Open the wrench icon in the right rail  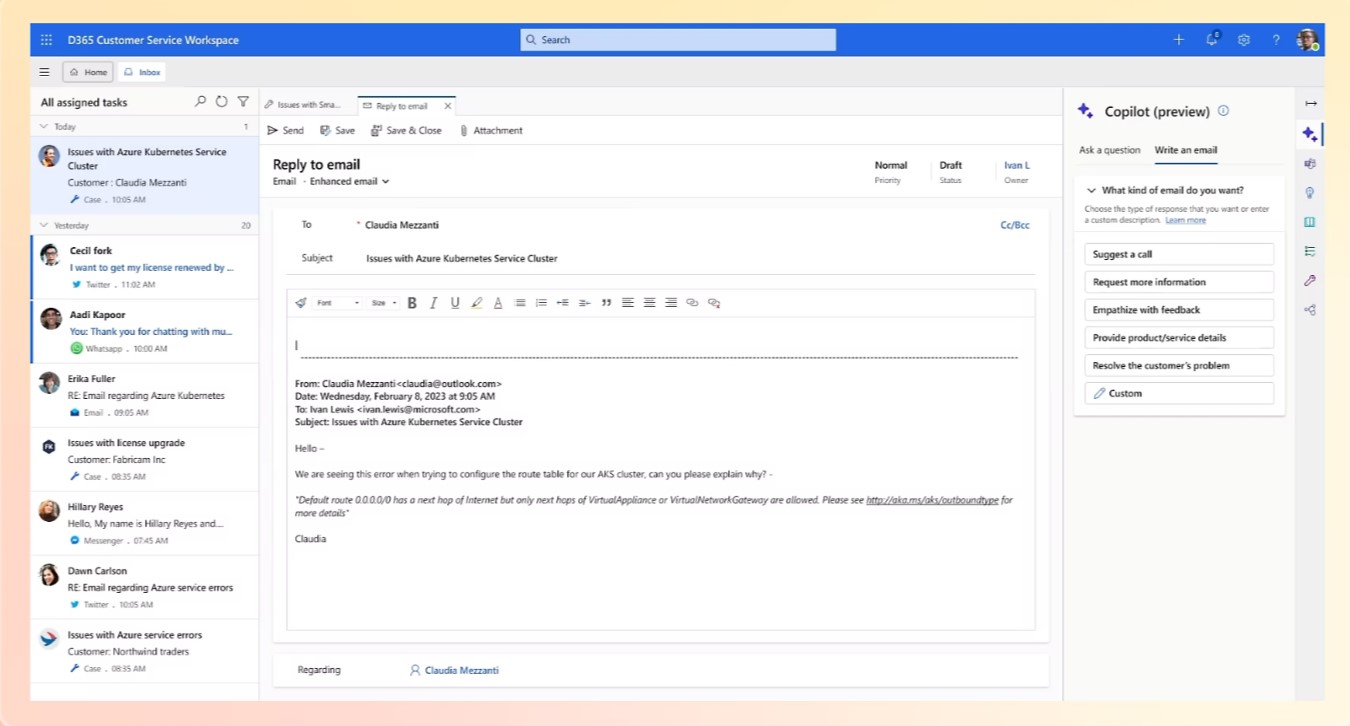click(1310, 281)
